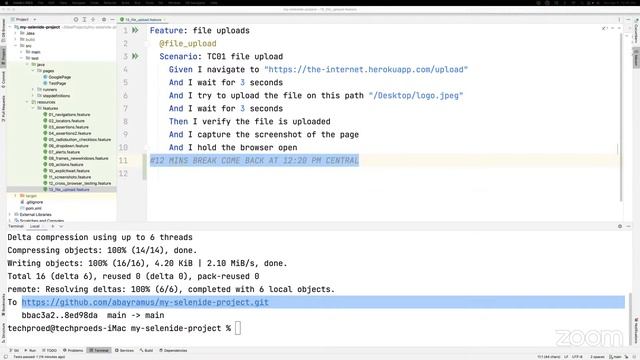The width and height of the screenshot is (640, 360).
Task: Open Structure side tool window
Action: [3, 333]
